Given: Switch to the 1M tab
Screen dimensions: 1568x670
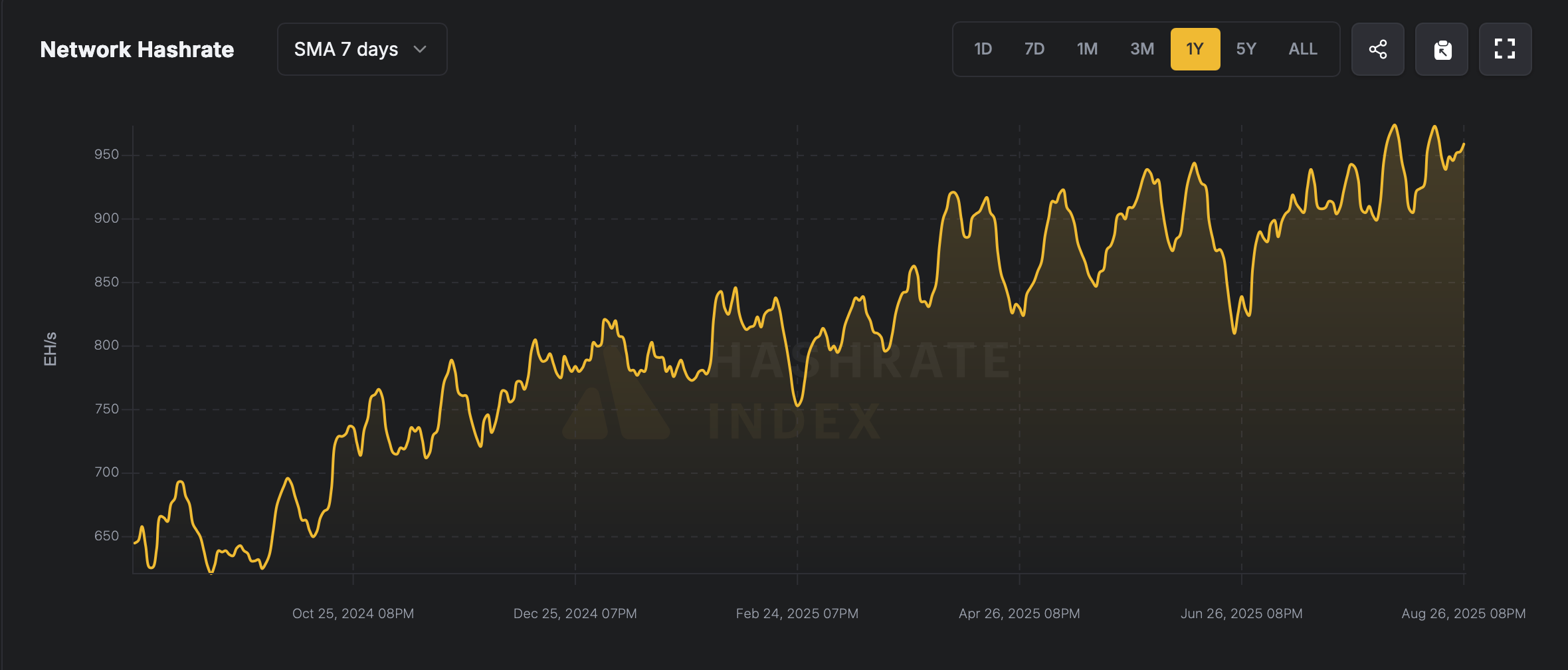Looking at the screenshot, I should pyautogui.click(x=1088, y=49).
